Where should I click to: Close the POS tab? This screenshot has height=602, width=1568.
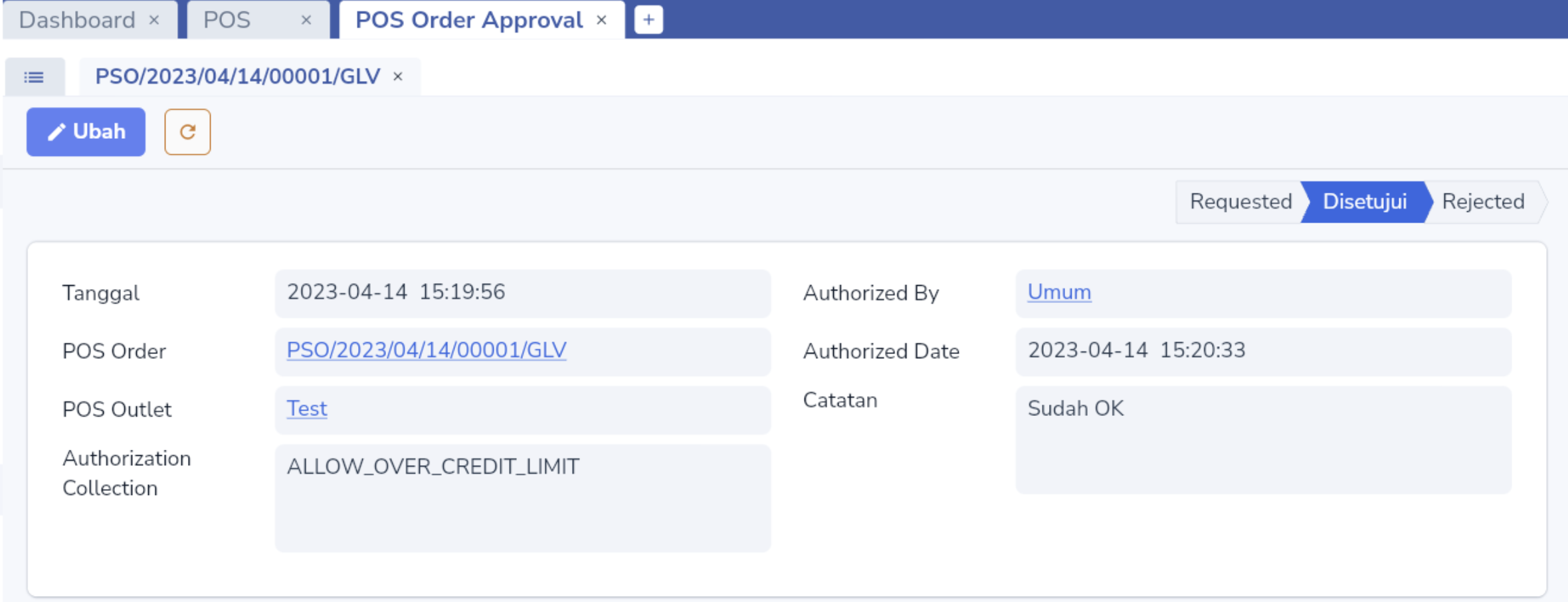click(306, 20)
